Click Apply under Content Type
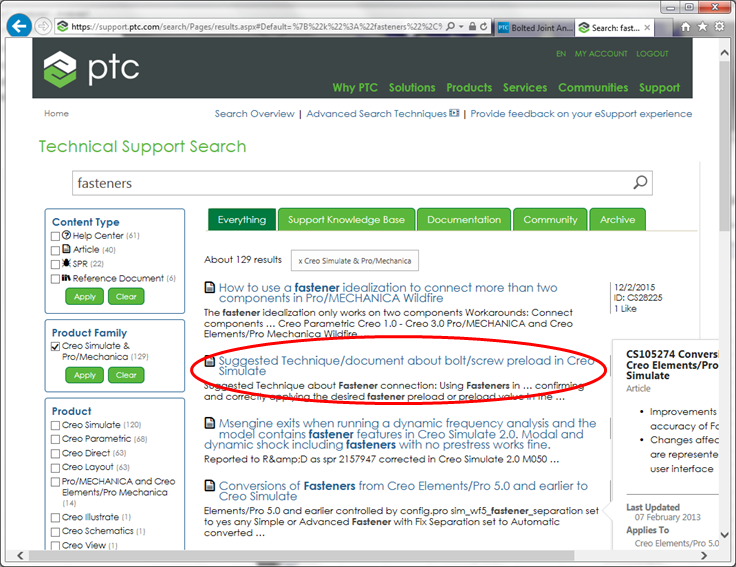The image size is (736, 567). click(x=84, y=297)
